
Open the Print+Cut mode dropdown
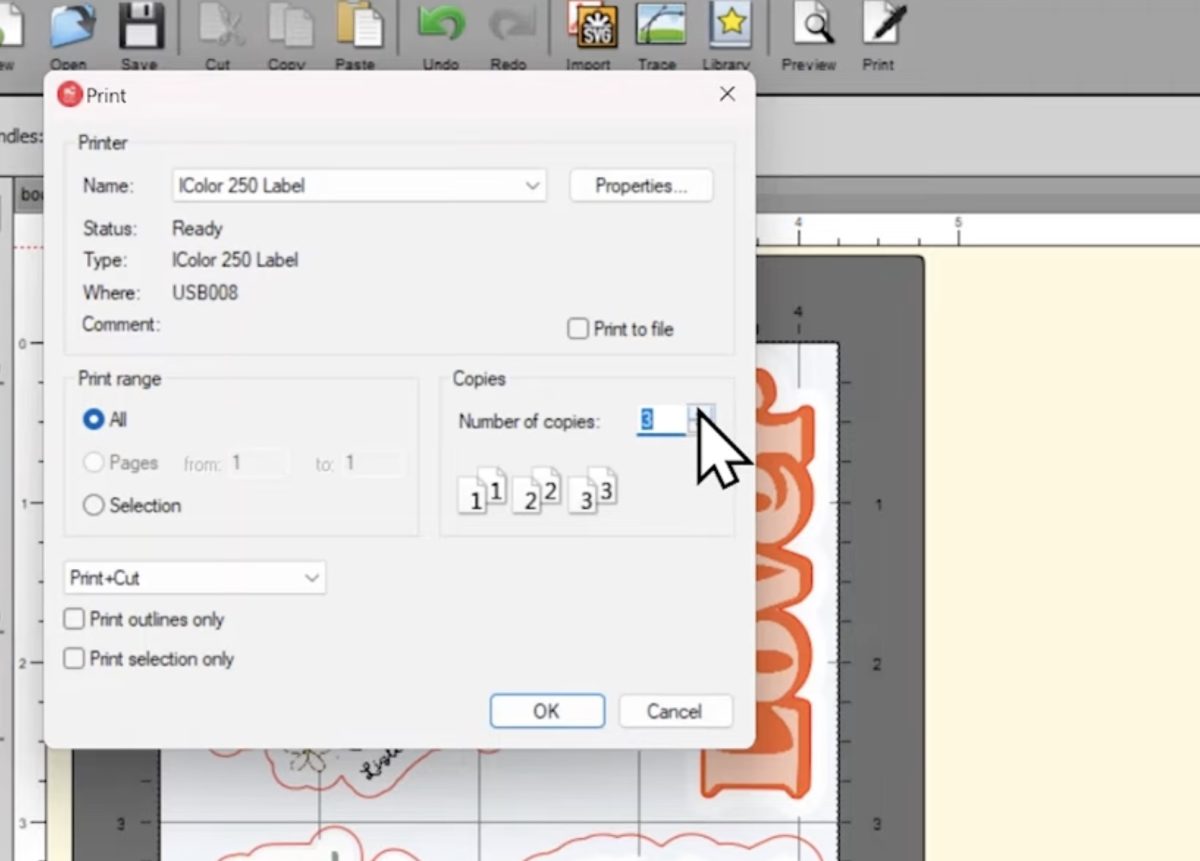pos(195,578)
